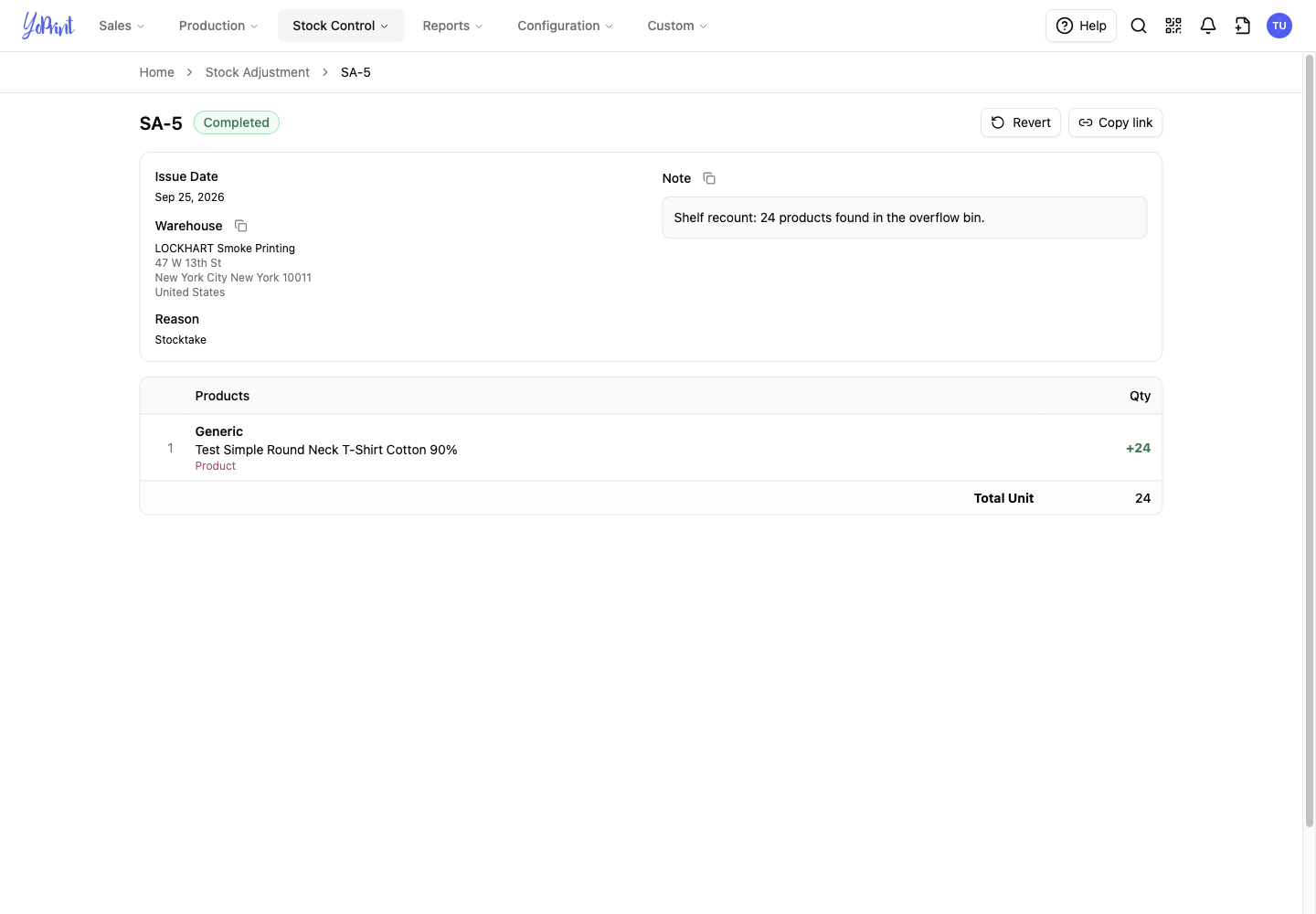Click the document import icon in header

click(x=1243, y=26)
